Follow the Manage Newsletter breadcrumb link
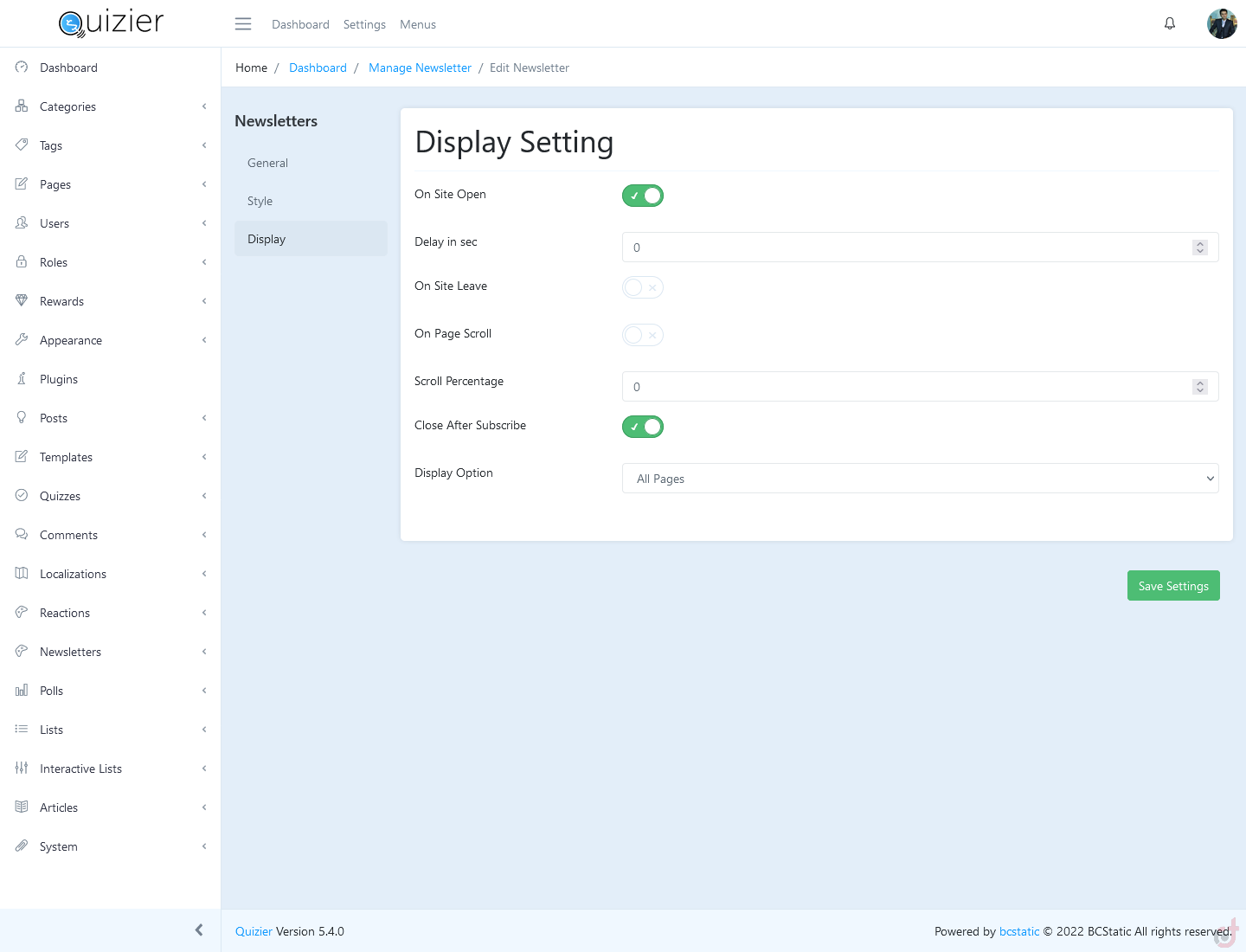1246x952 pixels. pos(420,68)
